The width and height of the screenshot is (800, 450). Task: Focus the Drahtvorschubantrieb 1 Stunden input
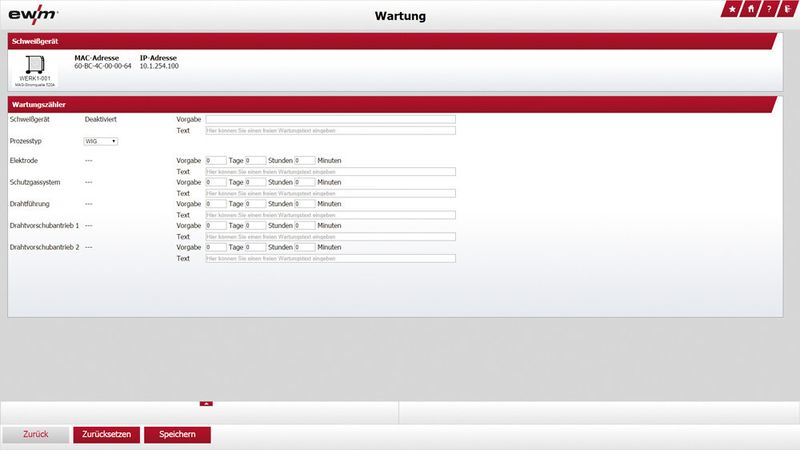256,226
